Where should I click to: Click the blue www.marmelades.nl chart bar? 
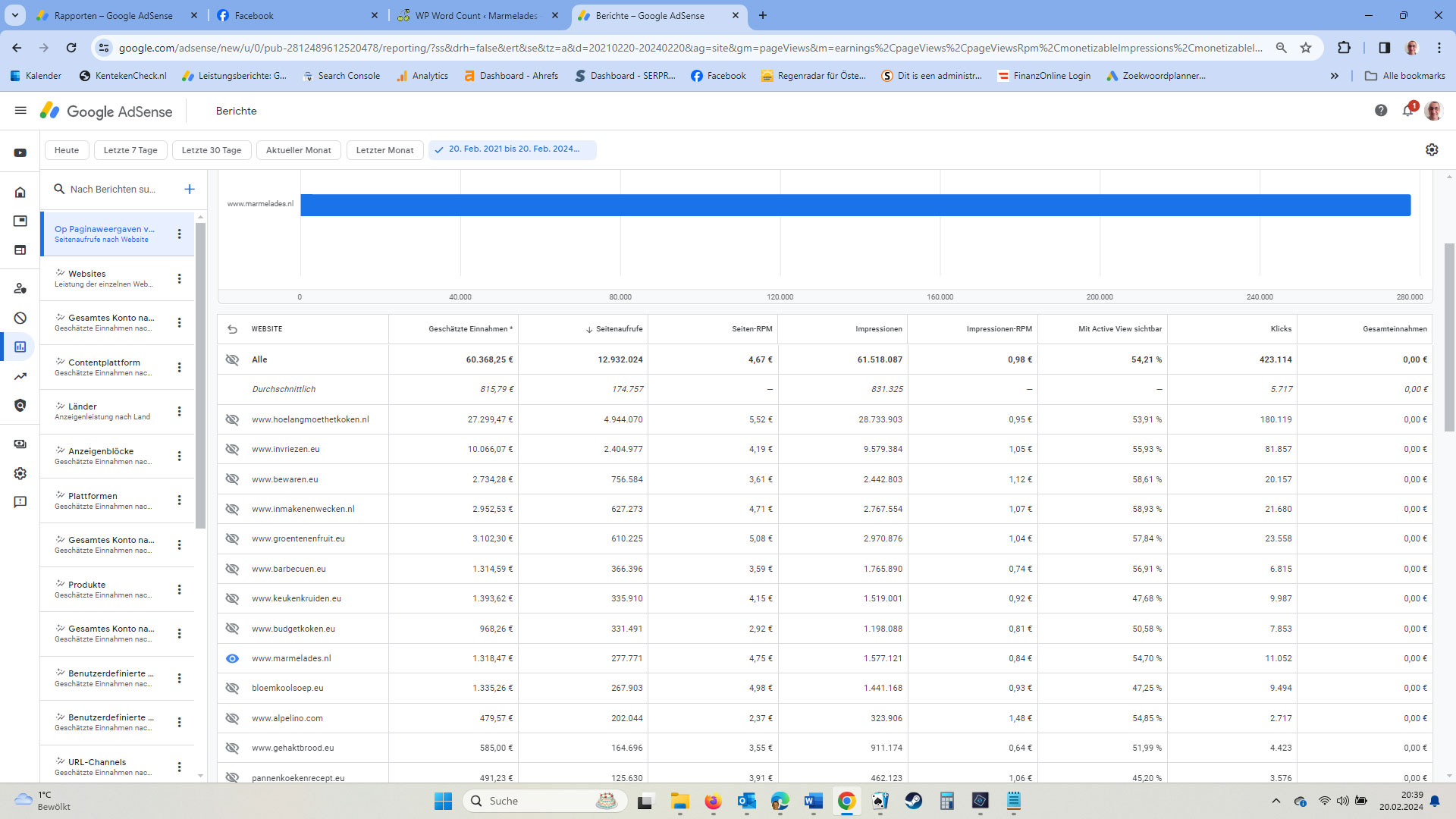[x=855, y=205]
